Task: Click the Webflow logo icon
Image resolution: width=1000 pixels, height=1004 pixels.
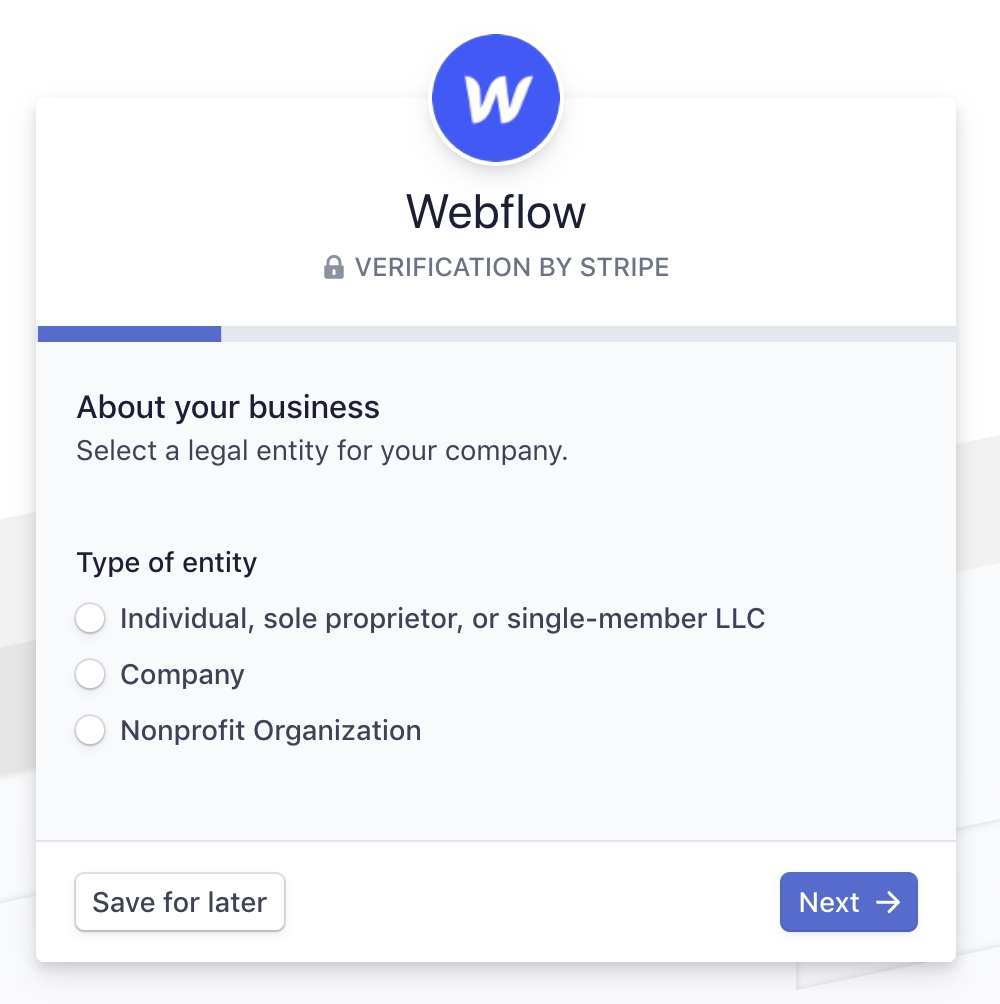Action: coord(496,98)
